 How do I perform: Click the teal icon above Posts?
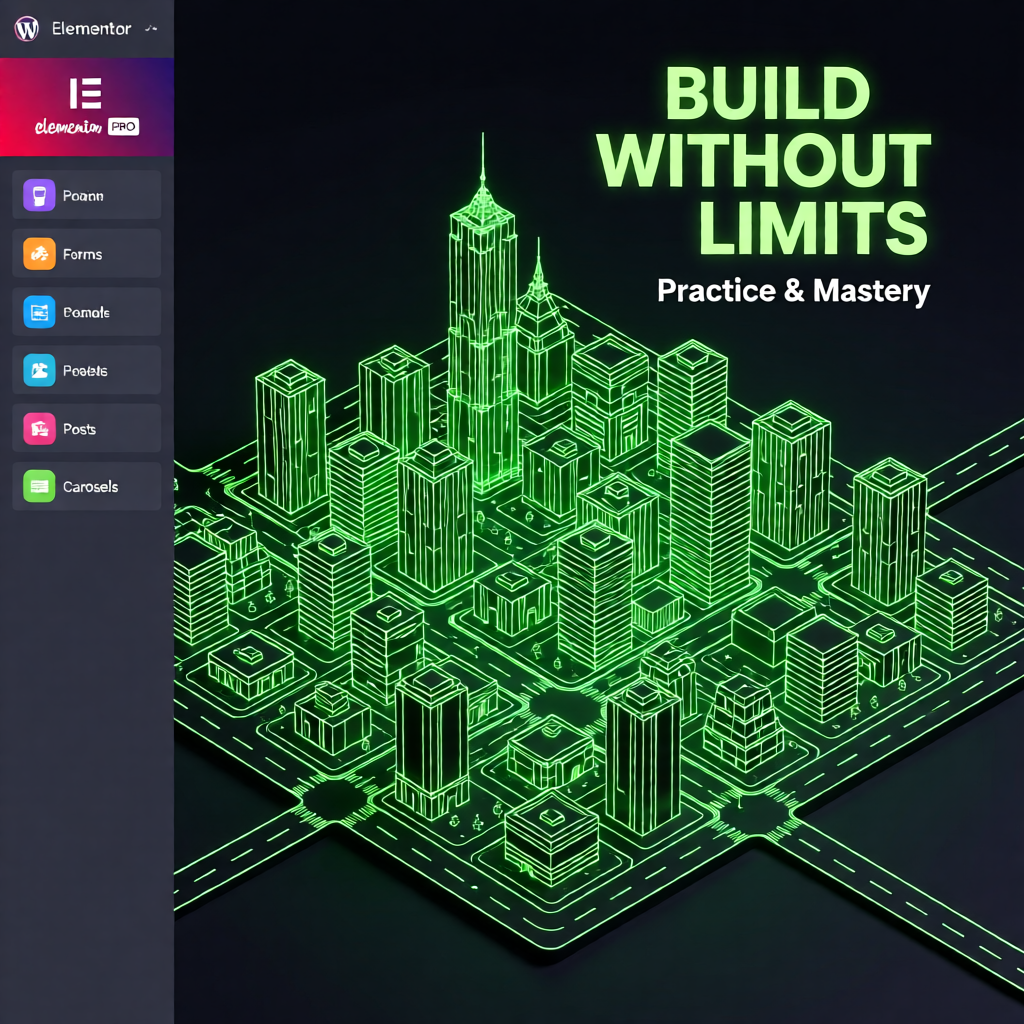click(x=39, y=371)
